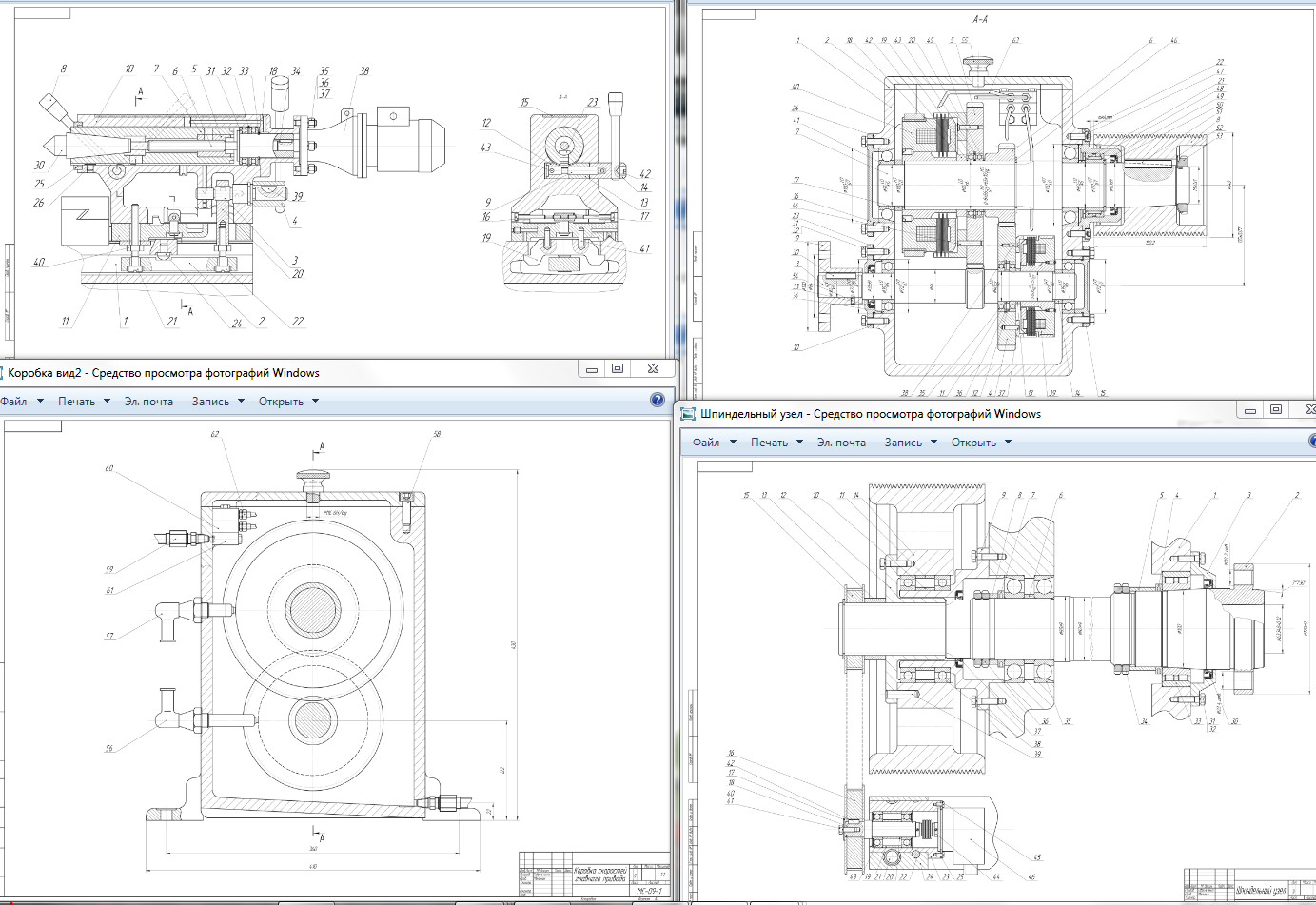Open help icon in Коробка вид2 window
The image size is (1316, 905).
point(658,401)
